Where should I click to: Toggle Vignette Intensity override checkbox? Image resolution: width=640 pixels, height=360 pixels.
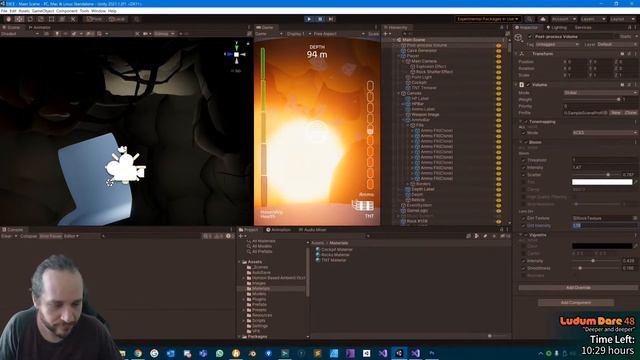pos(523,261)
